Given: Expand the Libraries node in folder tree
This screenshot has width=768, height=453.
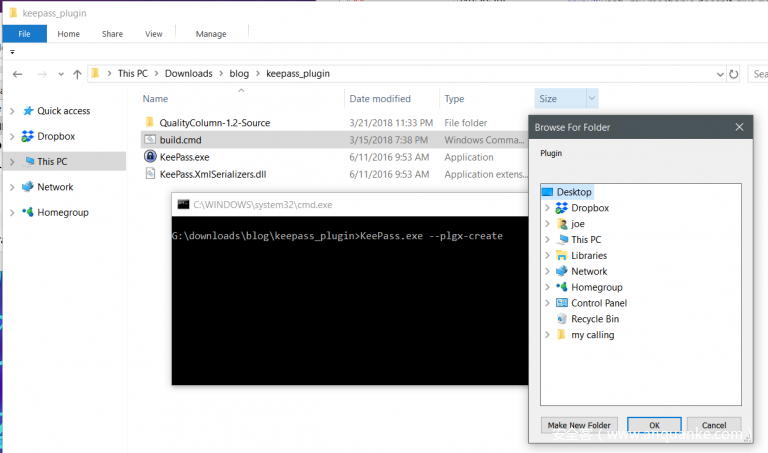Looking at the screenshot, I should point(548,256).
